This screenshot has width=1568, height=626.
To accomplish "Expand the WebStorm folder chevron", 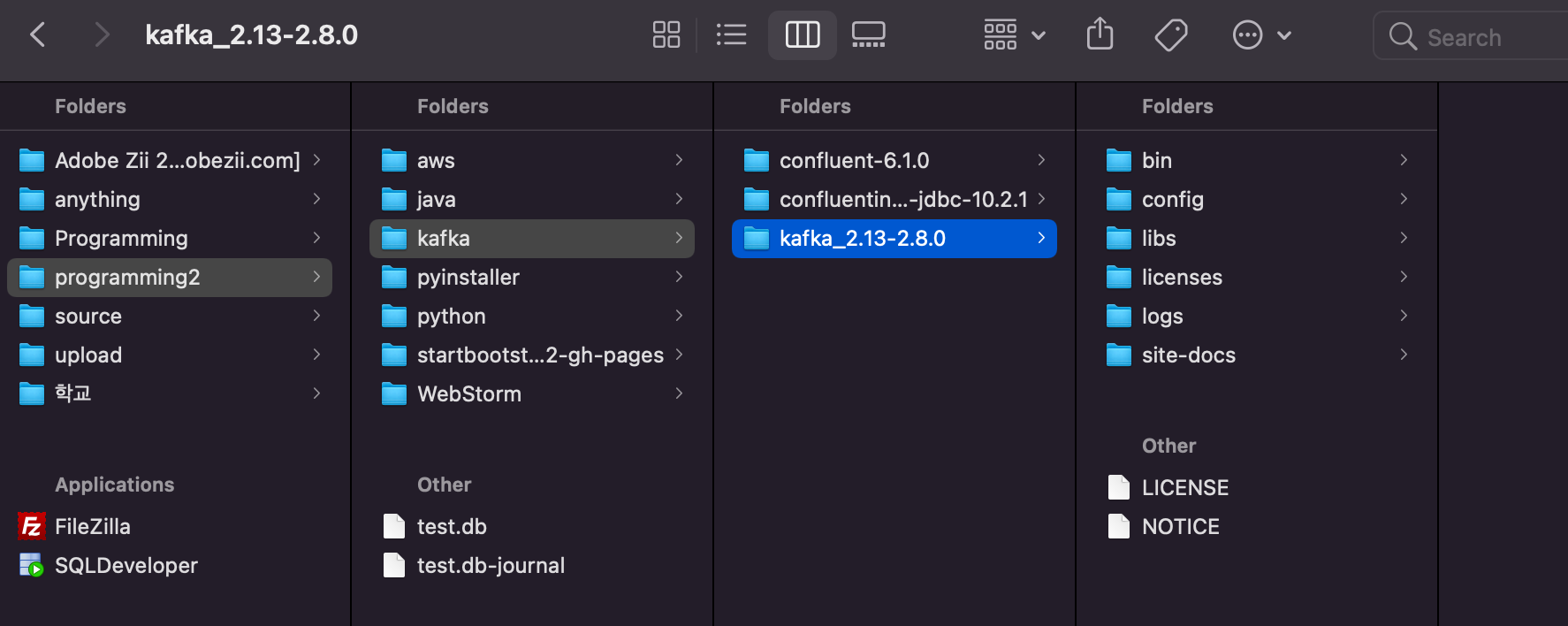I will (x=679, y=393).
